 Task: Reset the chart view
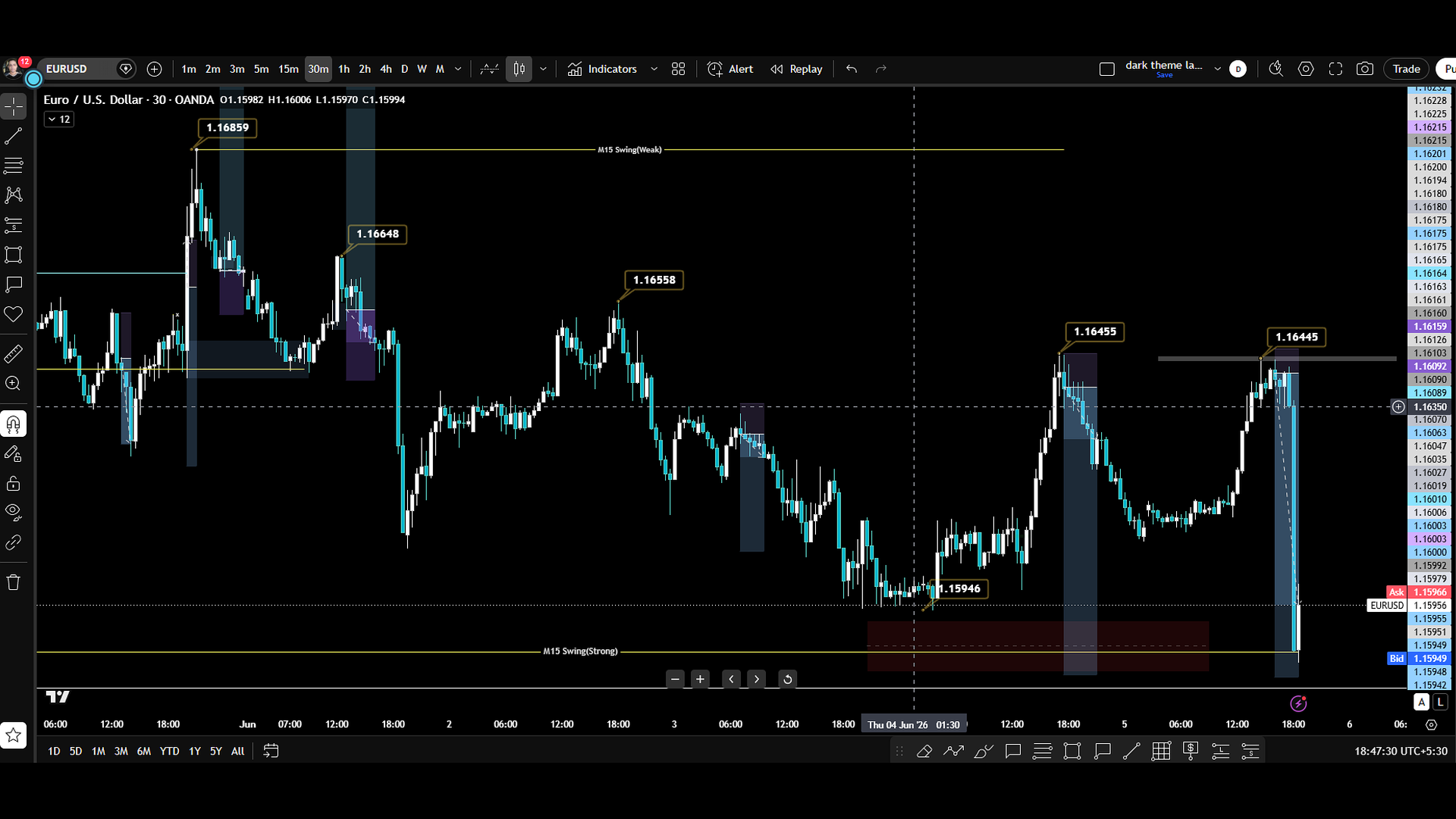[787, 679]
